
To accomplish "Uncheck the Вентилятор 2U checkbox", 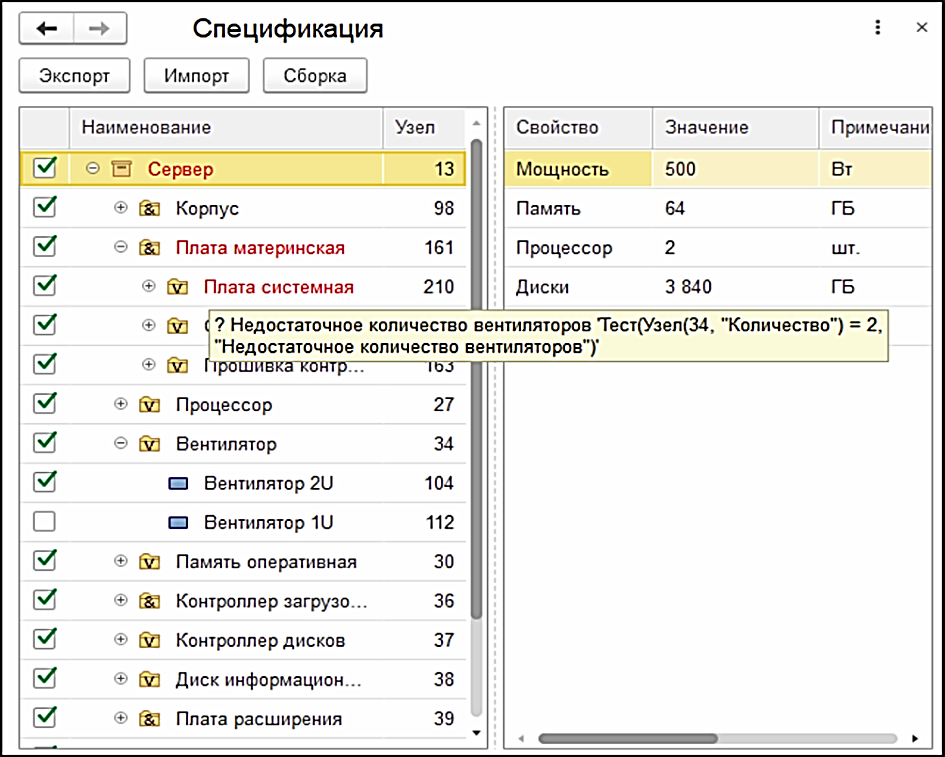I will tap(44, 482).
